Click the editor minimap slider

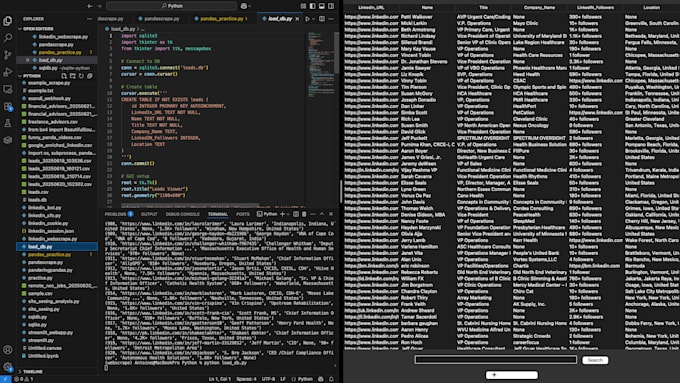337,53
